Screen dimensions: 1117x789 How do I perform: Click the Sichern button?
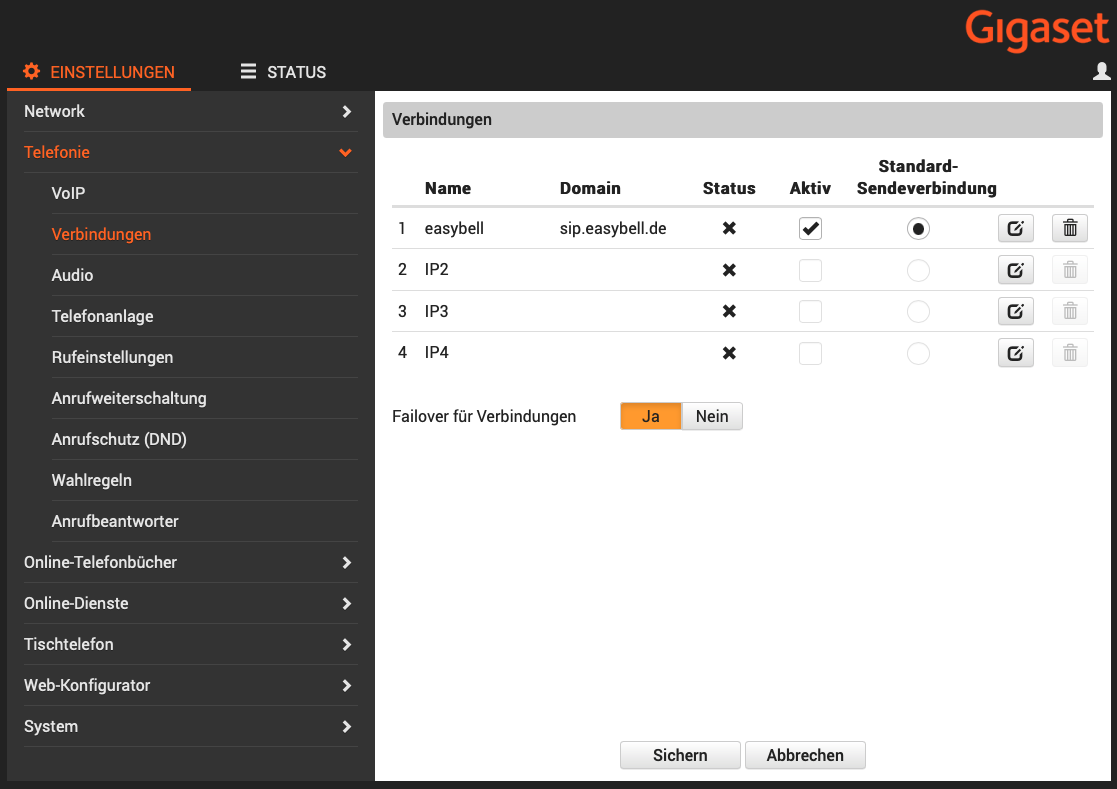coord(680,756)
